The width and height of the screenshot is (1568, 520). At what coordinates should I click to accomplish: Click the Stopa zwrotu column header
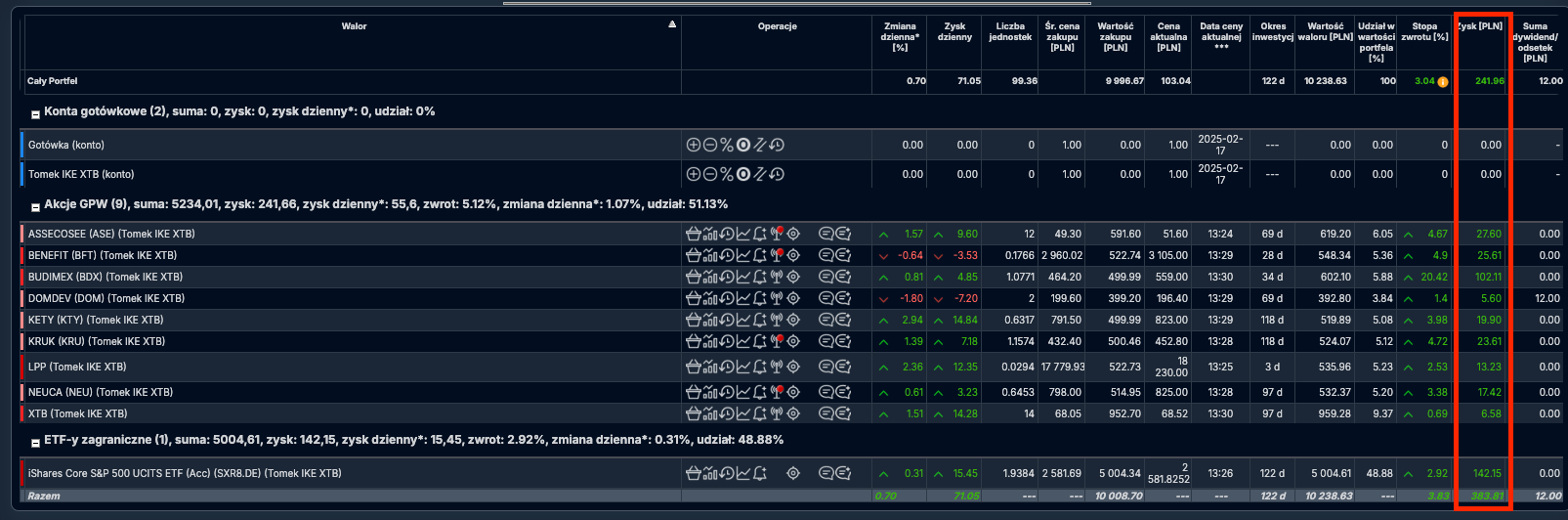tap(1424, 31)
